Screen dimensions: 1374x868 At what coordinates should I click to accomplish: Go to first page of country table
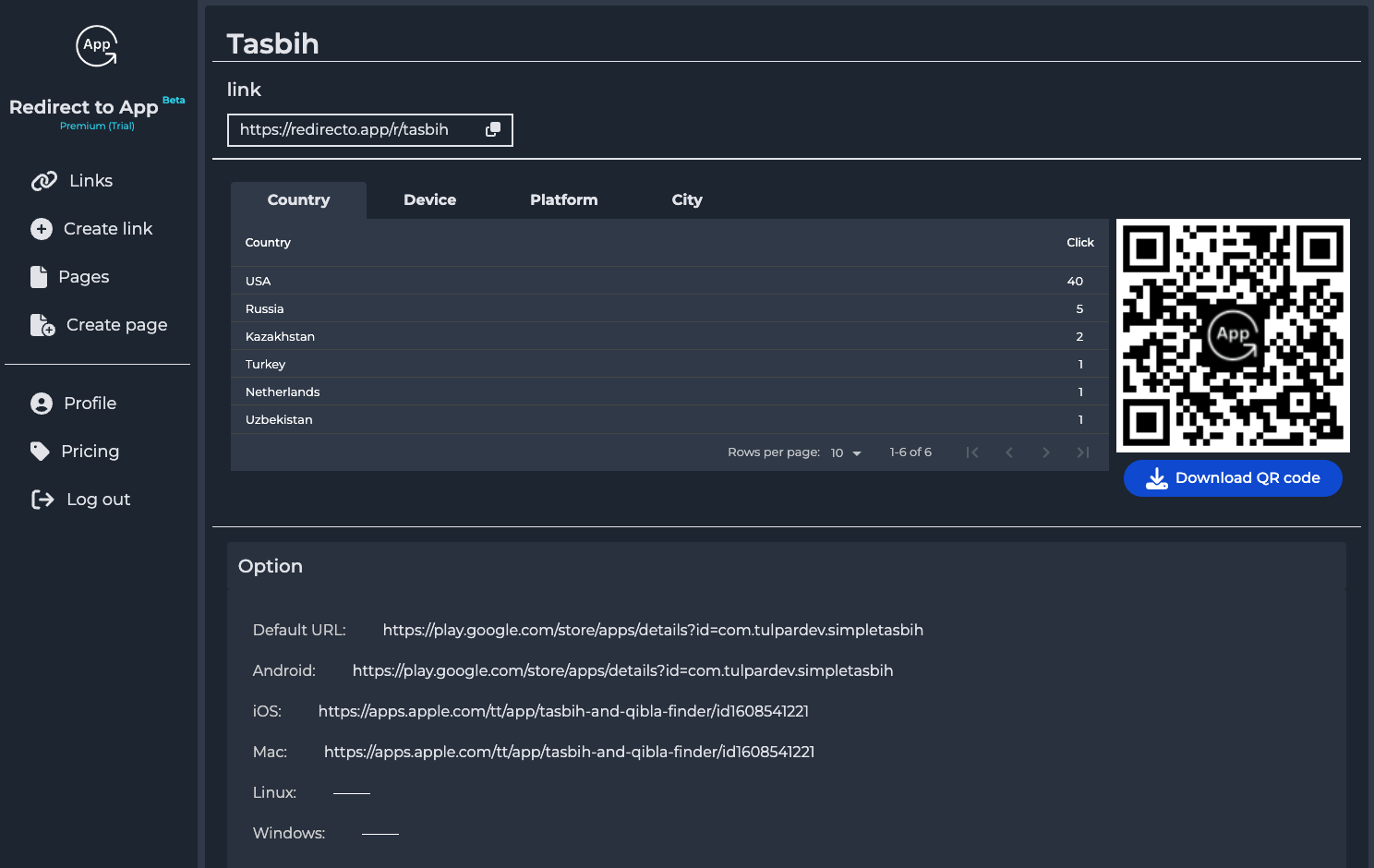click(972, 452)
